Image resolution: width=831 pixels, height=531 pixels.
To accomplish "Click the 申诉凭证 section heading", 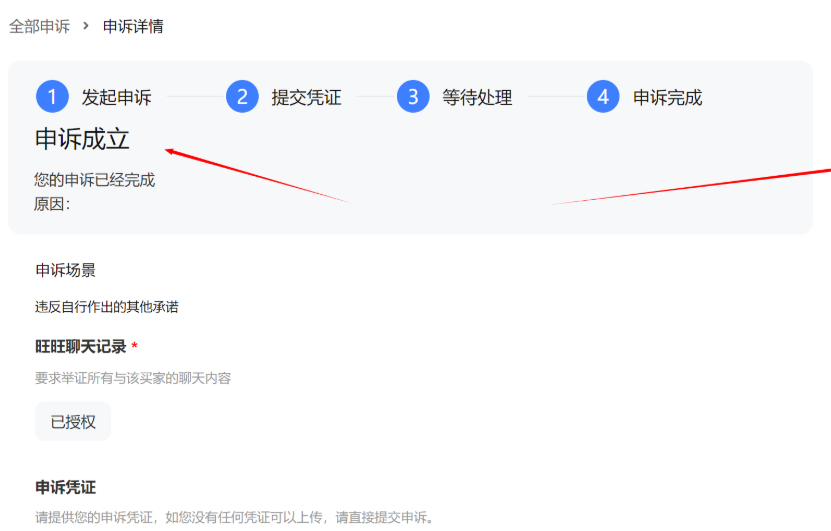I will coord(65,487).
